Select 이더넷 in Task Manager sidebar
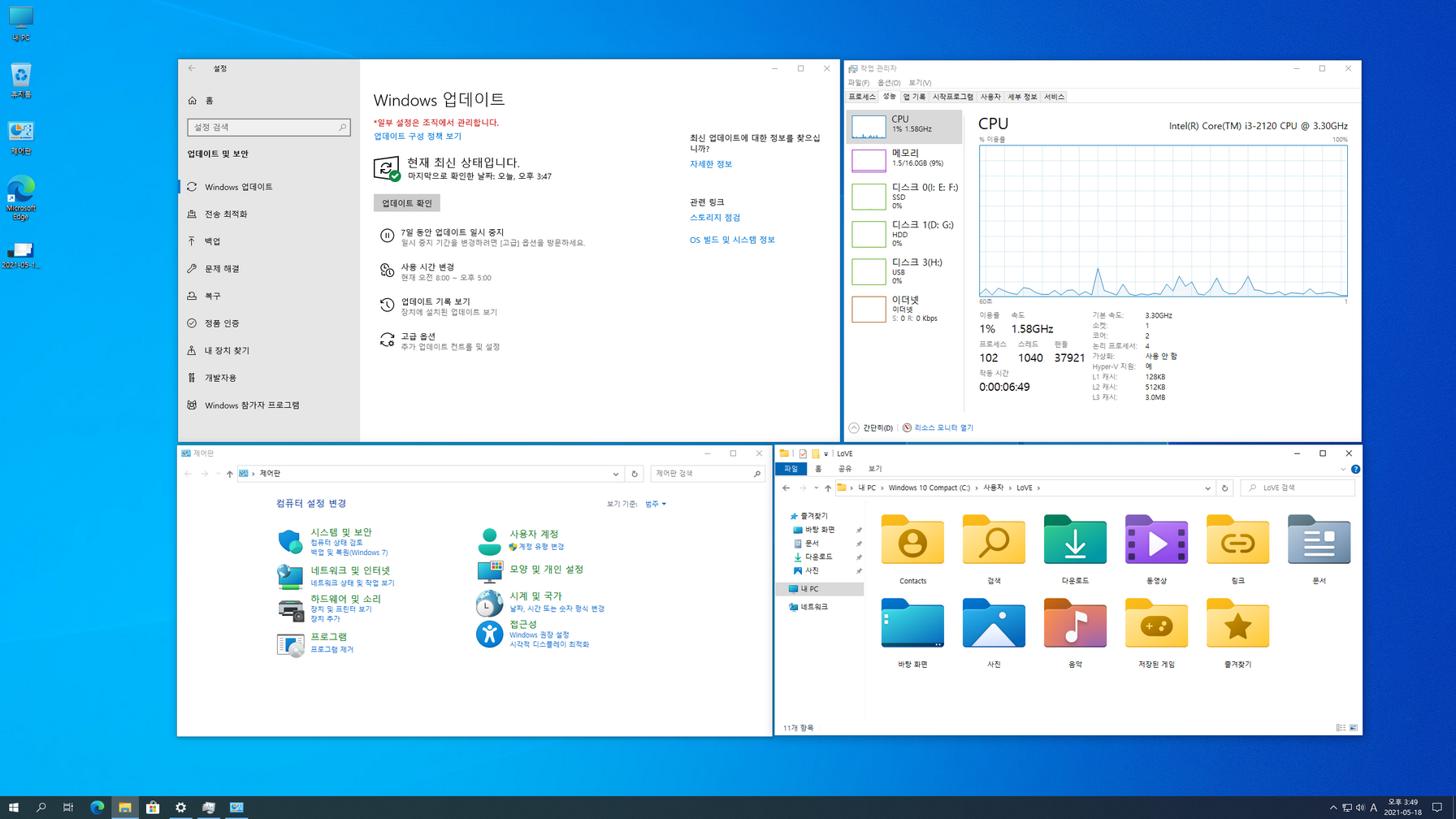This screenshot has height=819, width=1456. tap(904, 309)
